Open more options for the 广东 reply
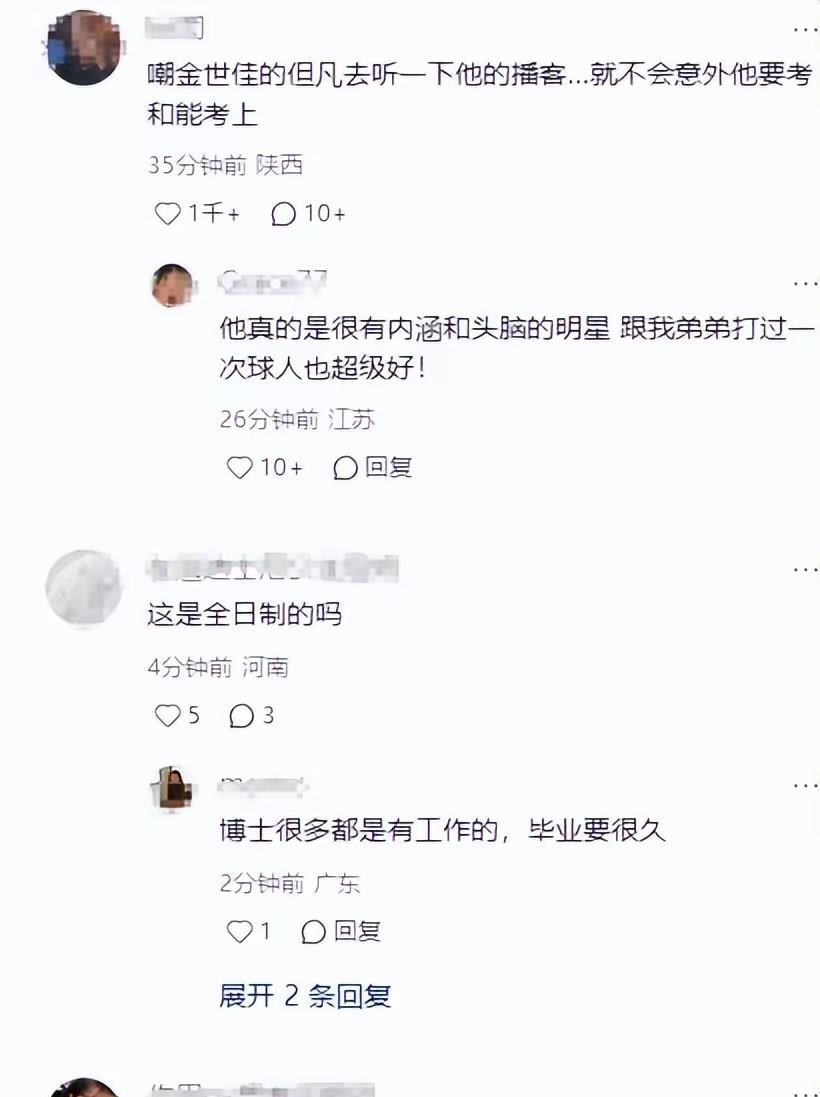 pos(805,785)
